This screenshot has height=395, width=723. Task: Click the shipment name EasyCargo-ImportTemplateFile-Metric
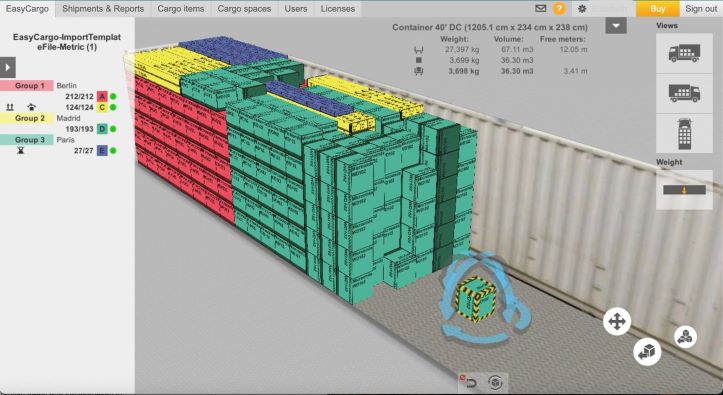coord(67,42)
